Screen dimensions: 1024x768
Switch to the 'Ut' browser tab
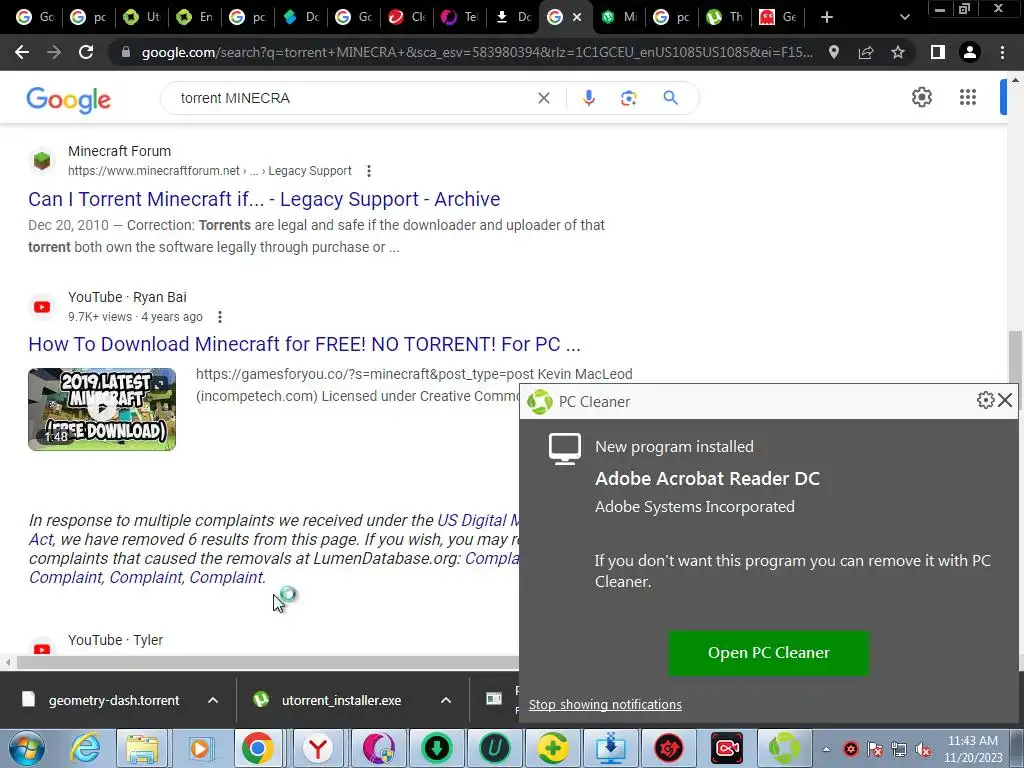(142, 17)
